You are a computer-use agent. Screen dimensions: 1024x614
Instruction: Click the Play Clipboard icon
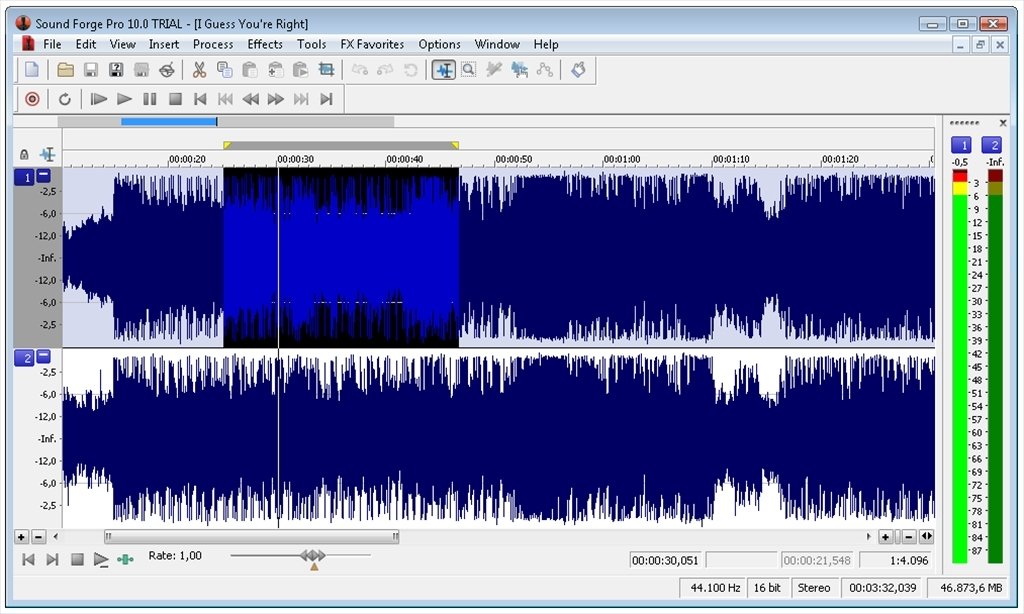(x=301, y=69)
